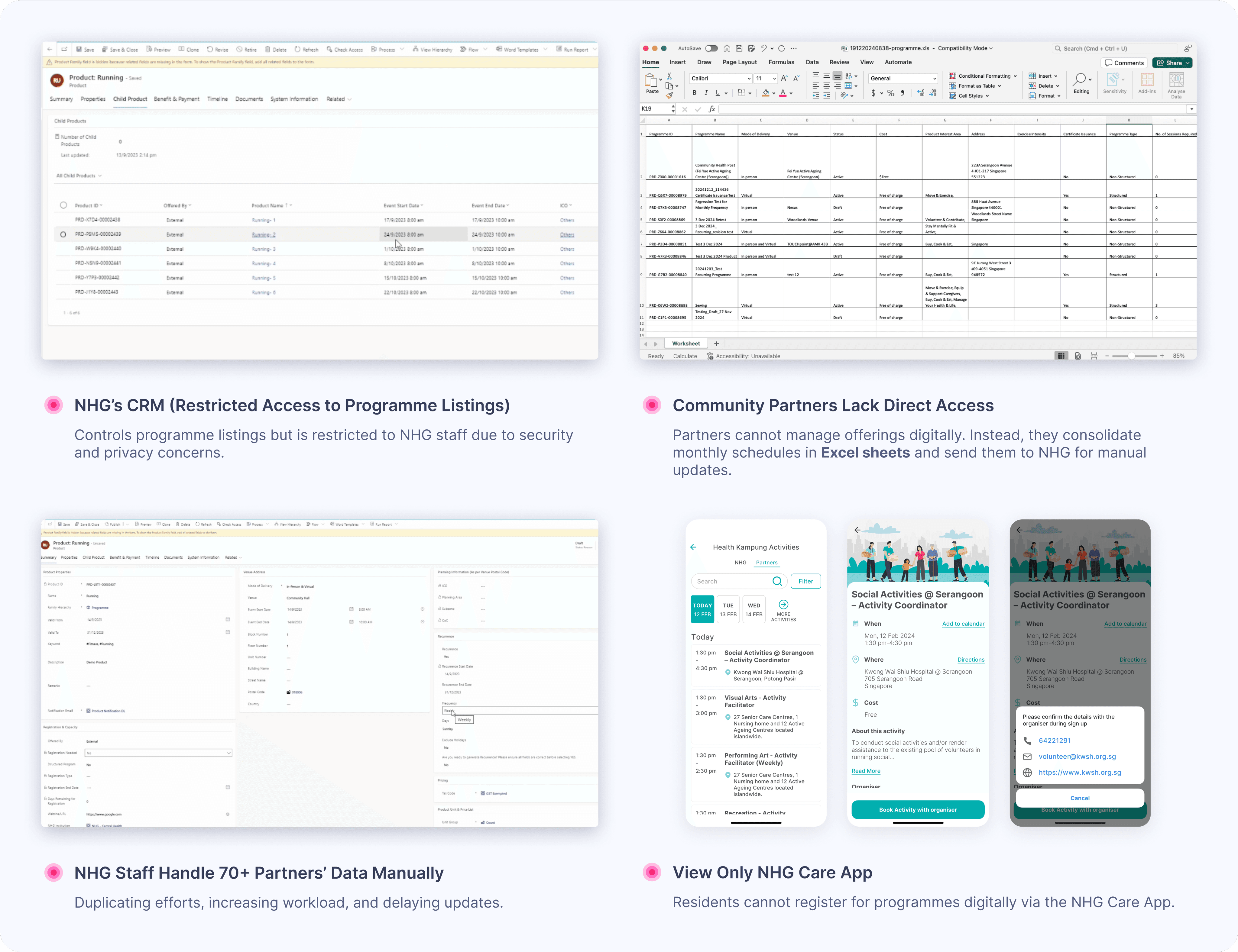Adjust the Excel zoom slider
This screenshot has width=1238, height=952.
1131,356
